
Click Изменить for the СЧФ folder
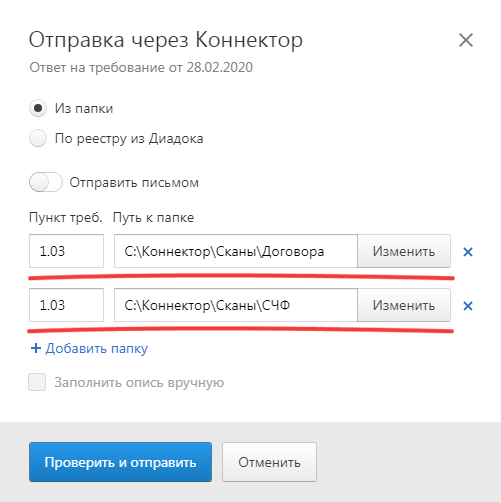tap(404, 305)
